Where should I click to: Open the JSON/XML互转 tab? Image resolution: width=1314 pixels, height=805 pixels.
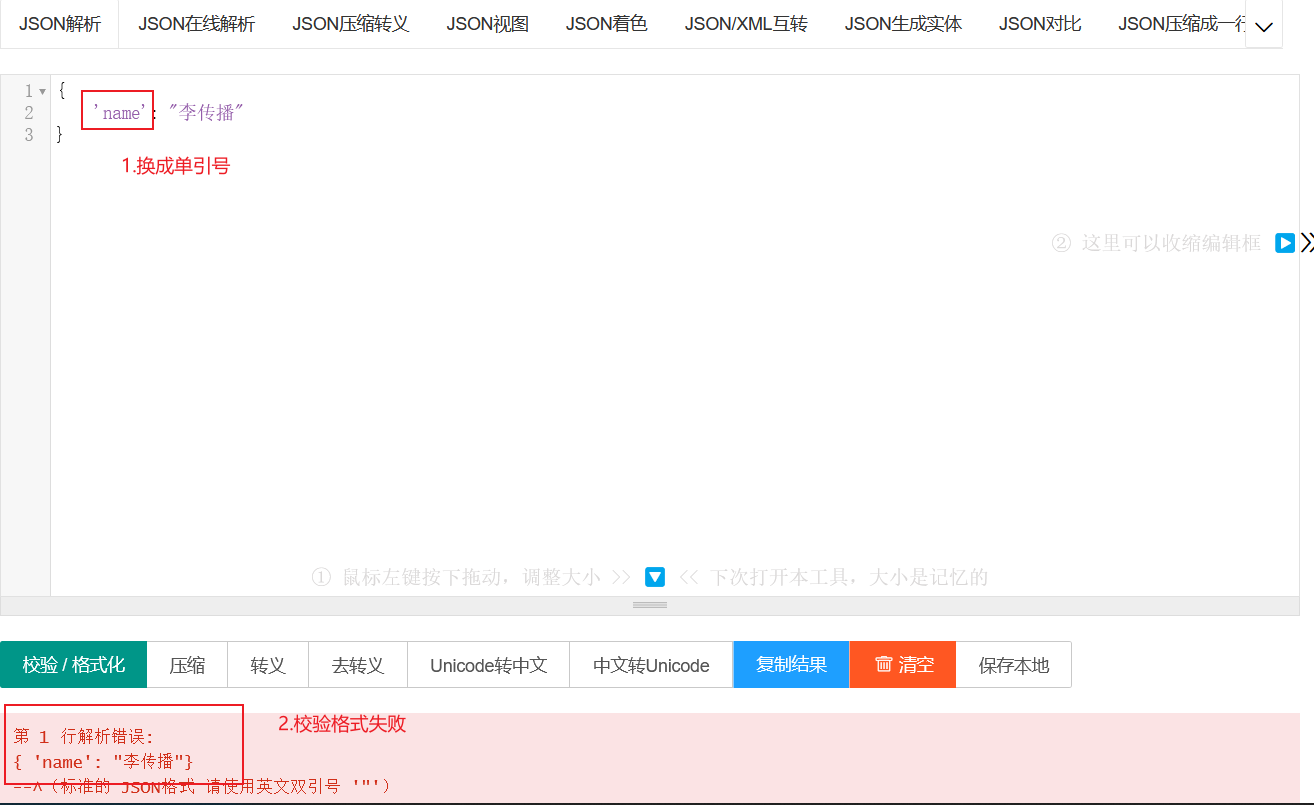coord(746,24)
